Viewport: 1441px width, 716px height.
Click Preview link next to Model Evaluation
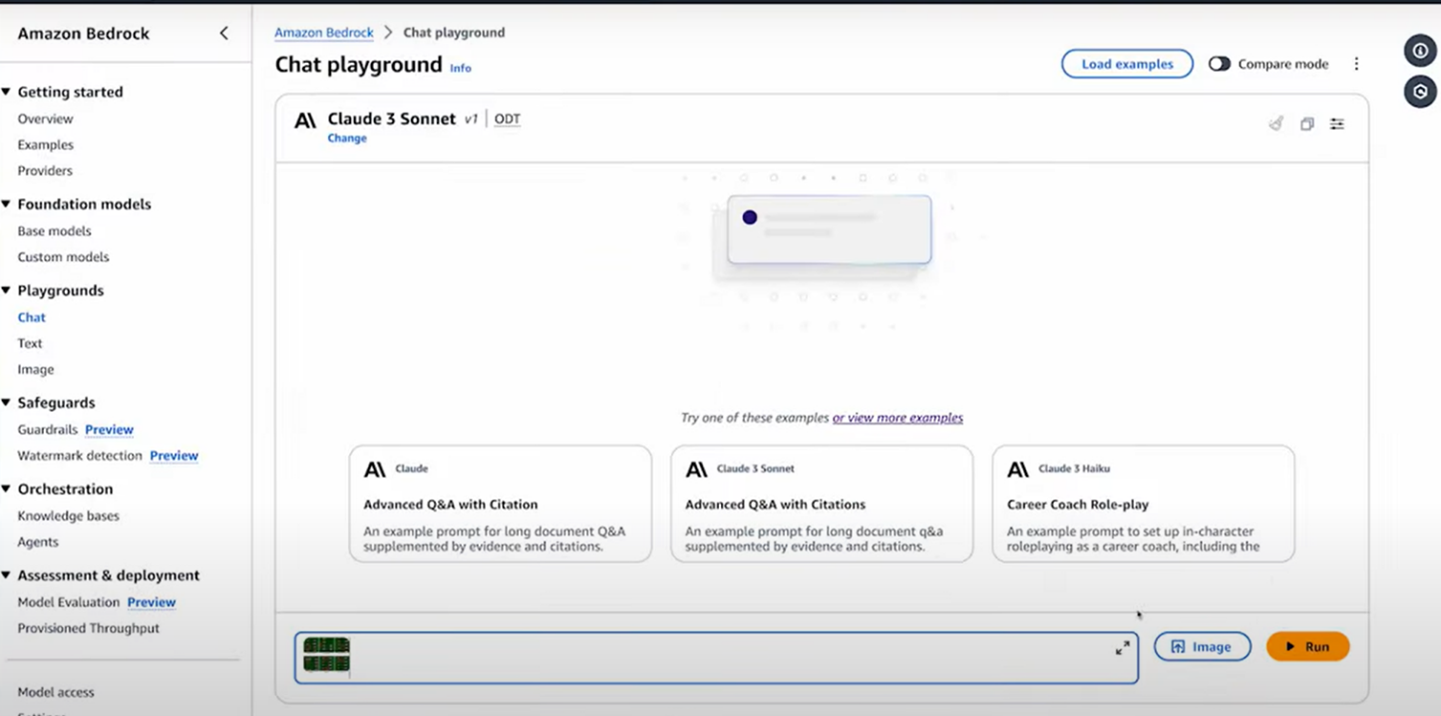(151, 602)
